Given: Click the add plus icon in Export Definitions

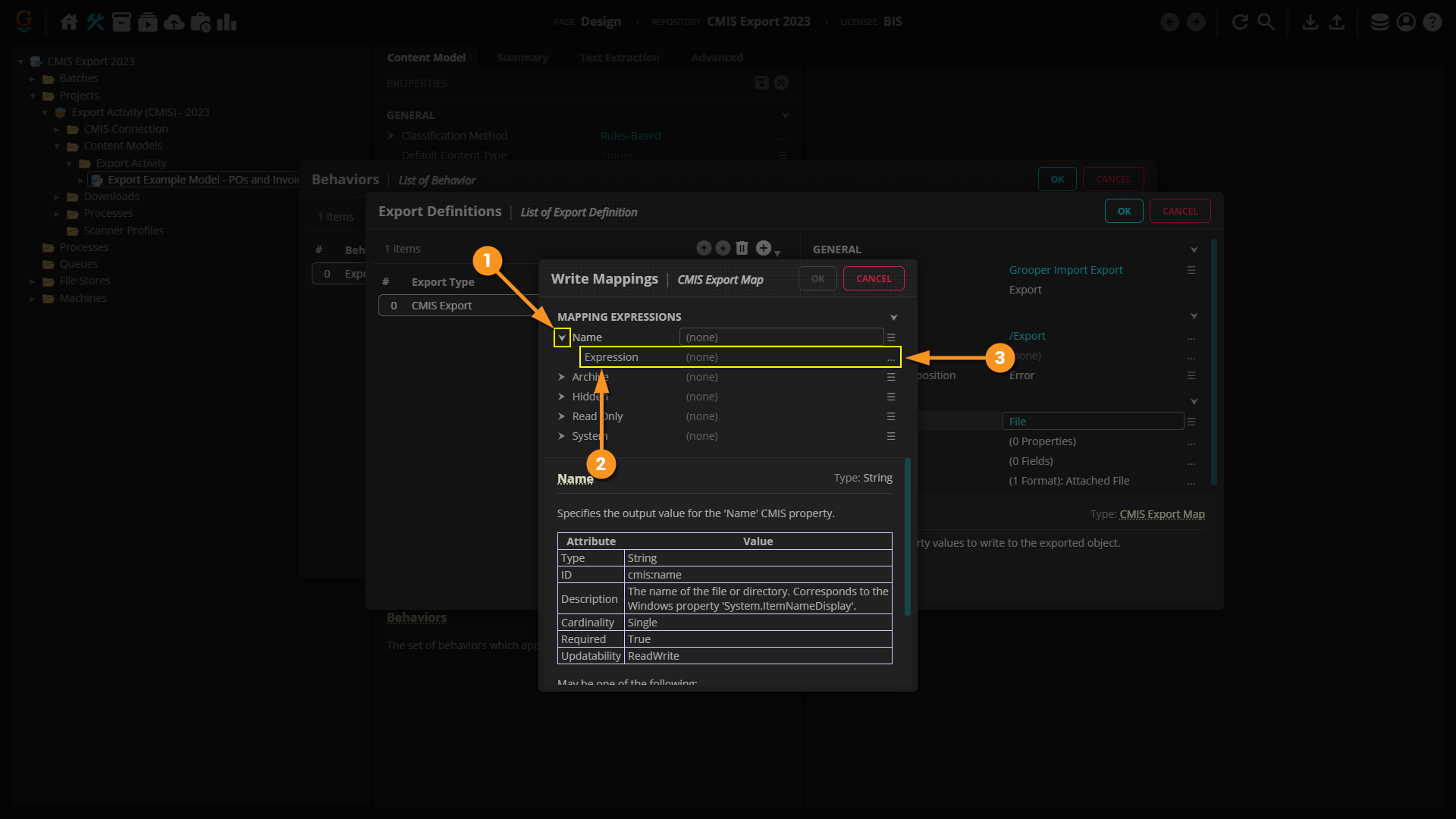Looking at the screenshot, I should (764, 248).
